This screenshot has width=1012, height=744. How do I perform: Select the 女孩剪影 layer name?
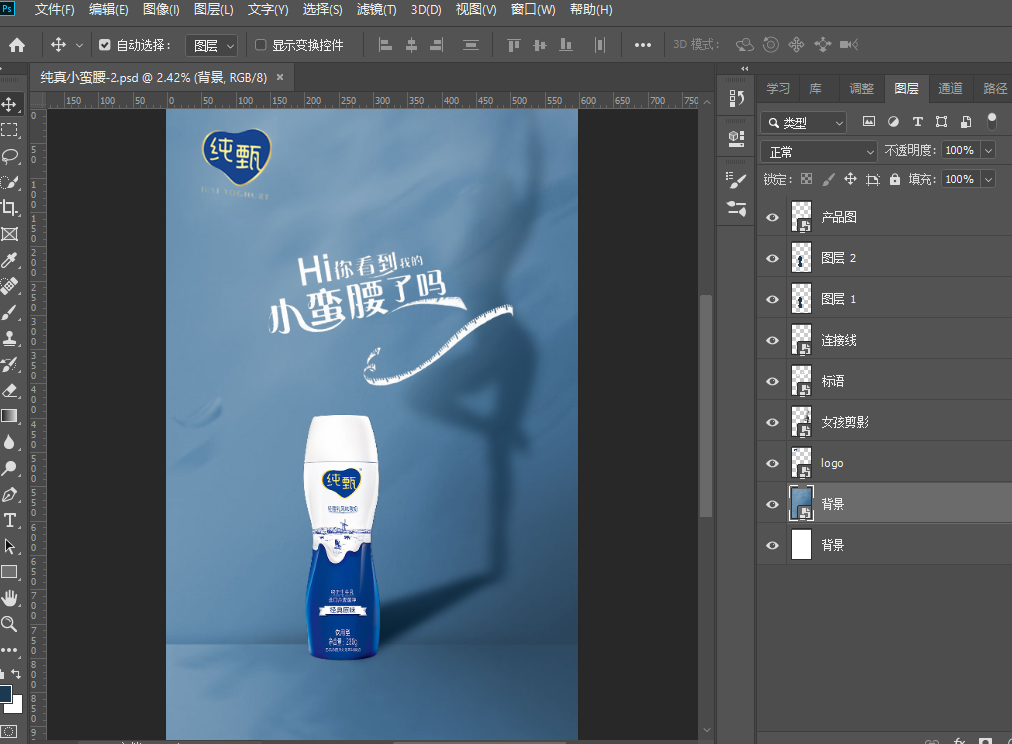(845, 422)
